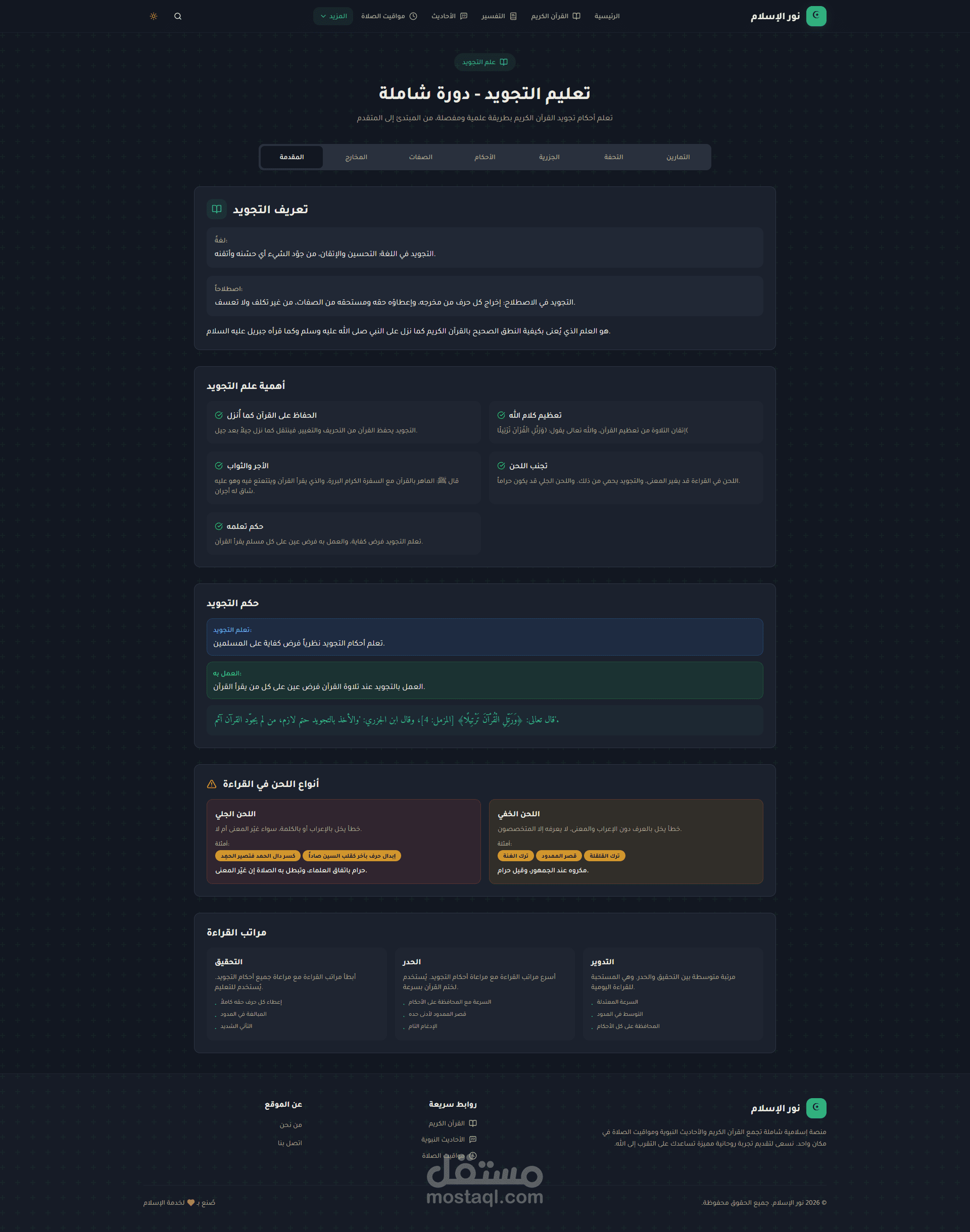Expand the المزيد dropdown menu

(333, 17)
